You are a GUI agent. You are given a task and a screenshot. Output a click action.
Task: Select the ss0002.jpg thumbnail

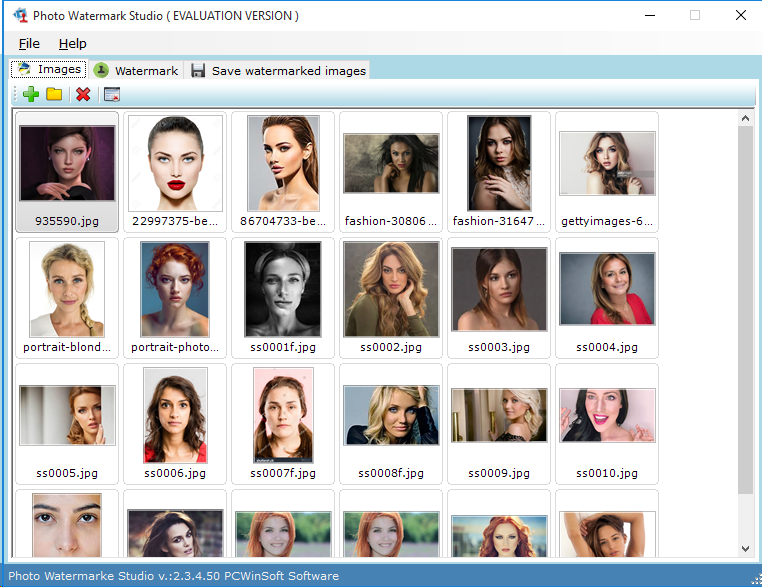pos(391,298)
